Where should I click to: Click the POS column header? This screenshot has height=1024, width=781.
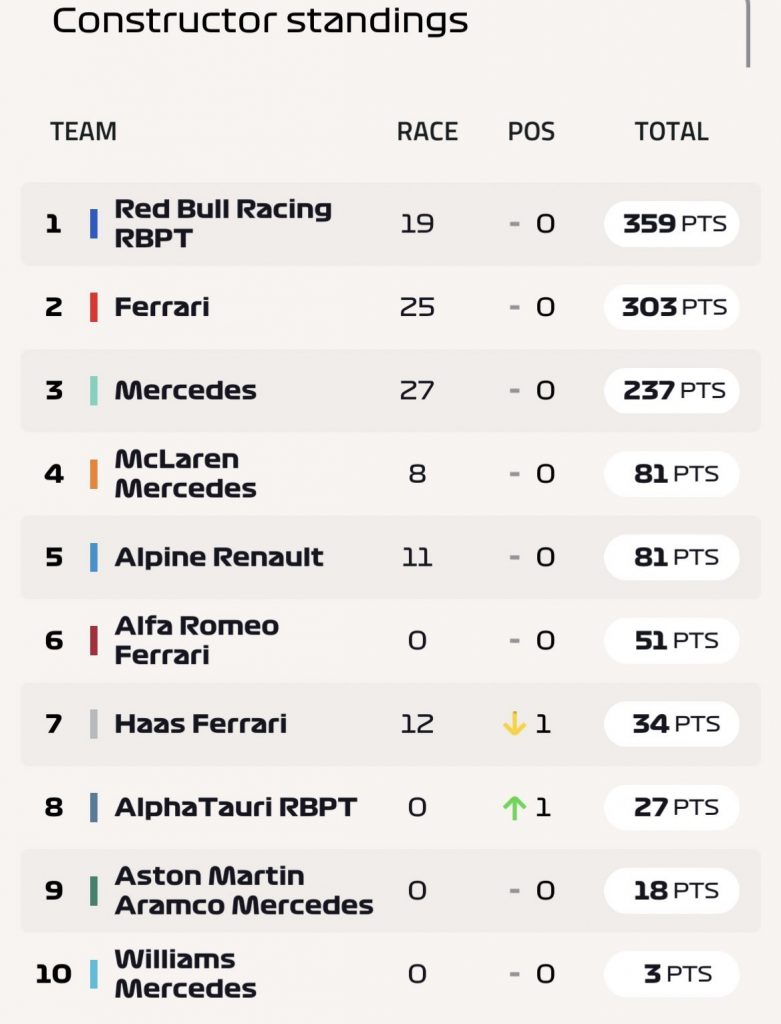(x=532, y=132)
